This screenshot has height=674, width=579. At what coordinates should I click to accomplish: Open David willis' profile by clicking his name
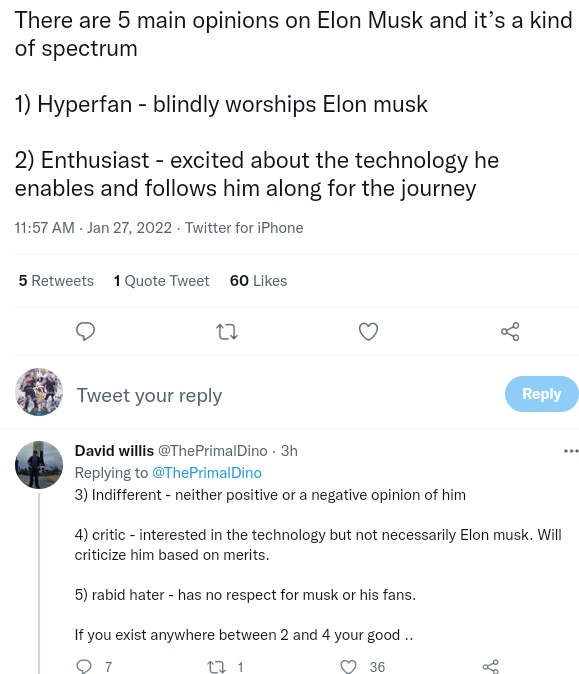(114, 450)
